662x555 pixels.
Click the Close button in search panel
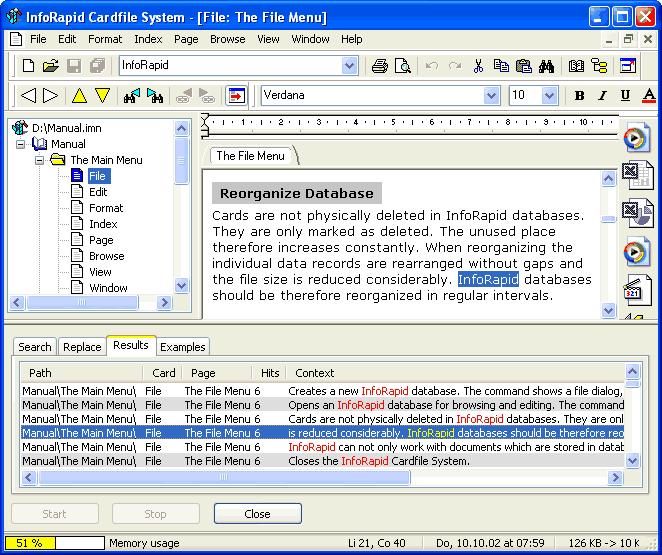point(258,514)
